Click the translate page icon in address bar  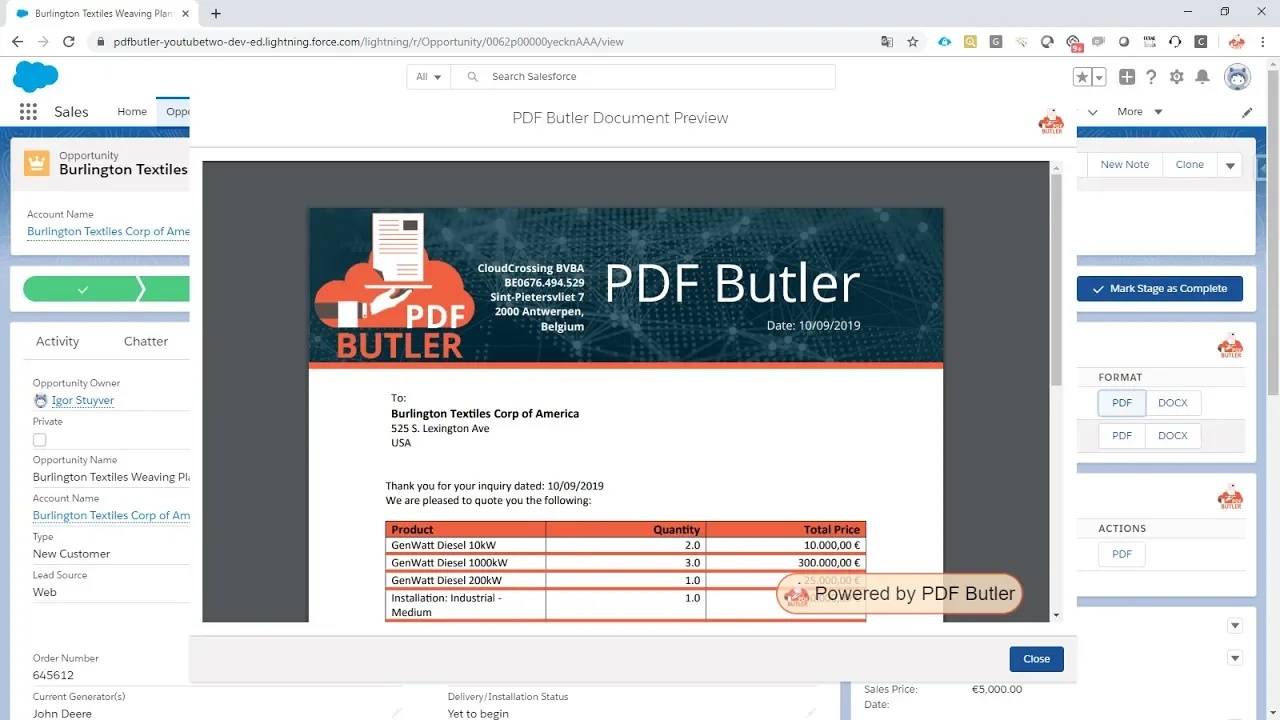tap(886, 42)
